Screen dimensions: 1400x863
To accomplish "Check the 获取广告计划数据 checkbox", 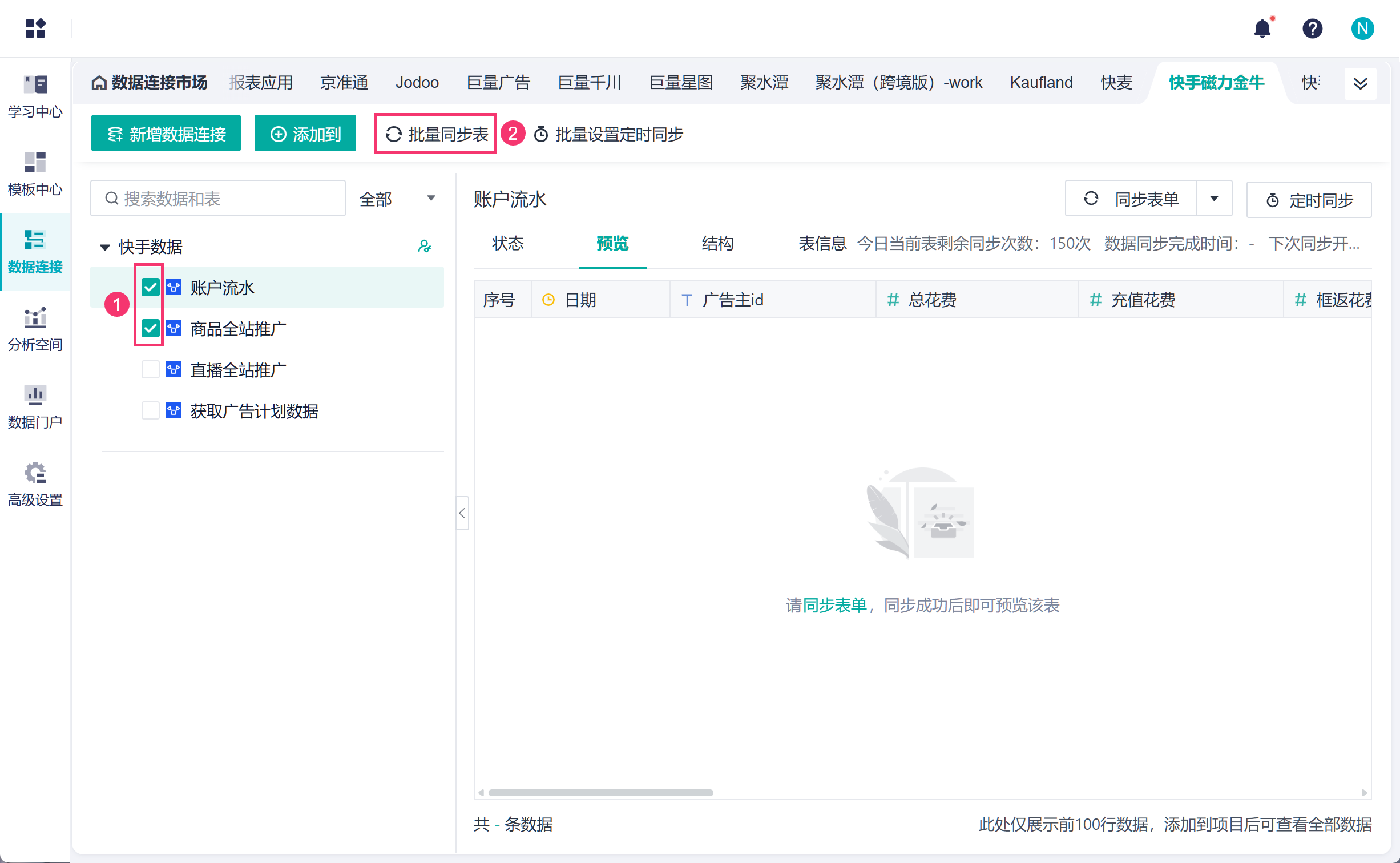I will pos(150,410).
